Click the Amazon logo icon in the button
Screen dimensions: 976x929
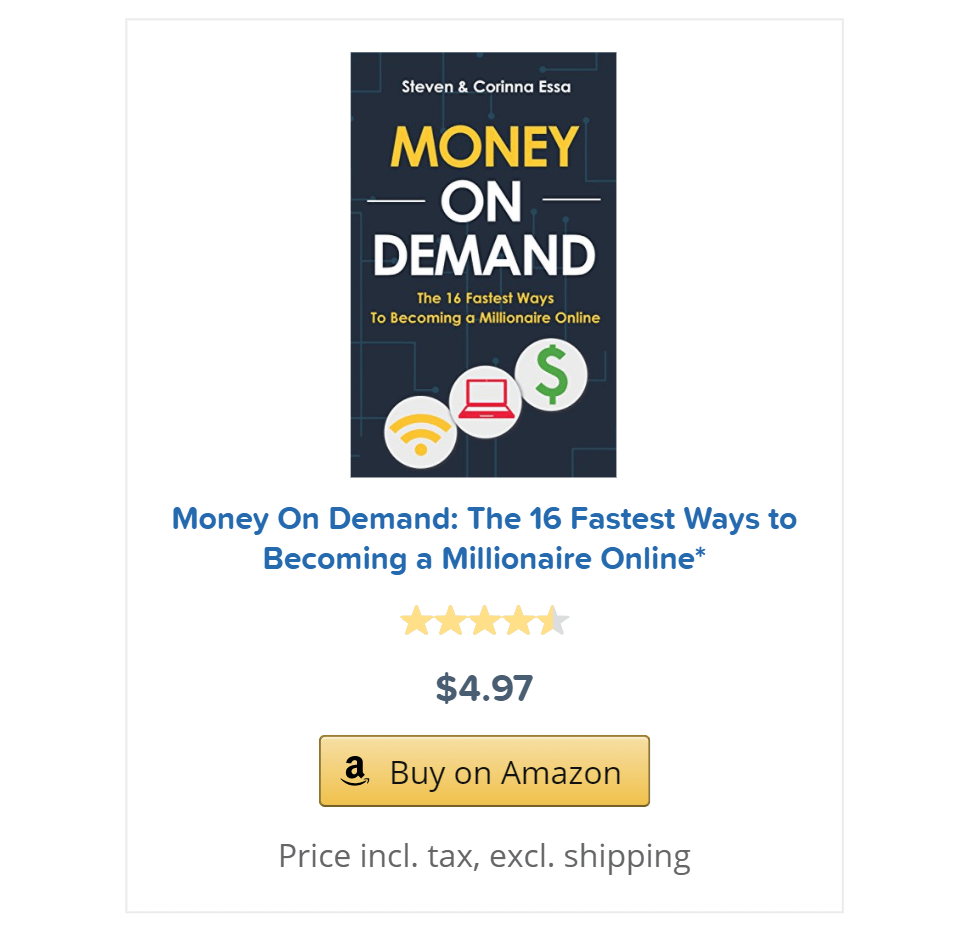click(355, 771)
